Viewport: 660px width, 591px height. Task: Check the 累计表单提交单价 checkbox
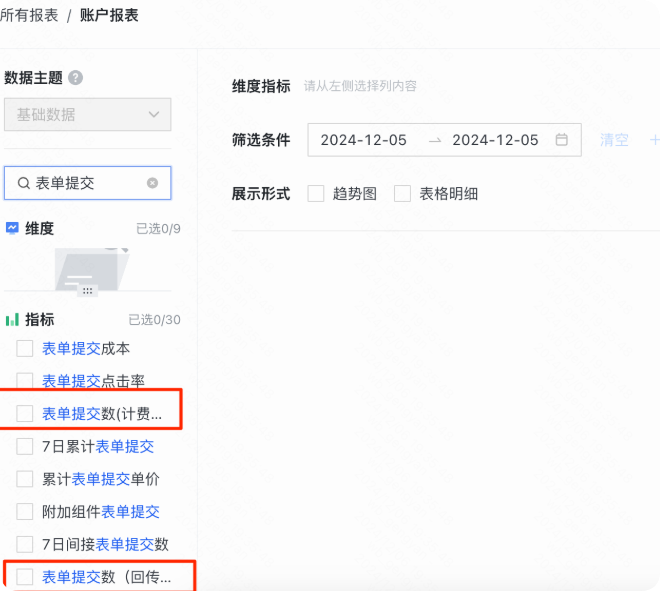[25, 479]
